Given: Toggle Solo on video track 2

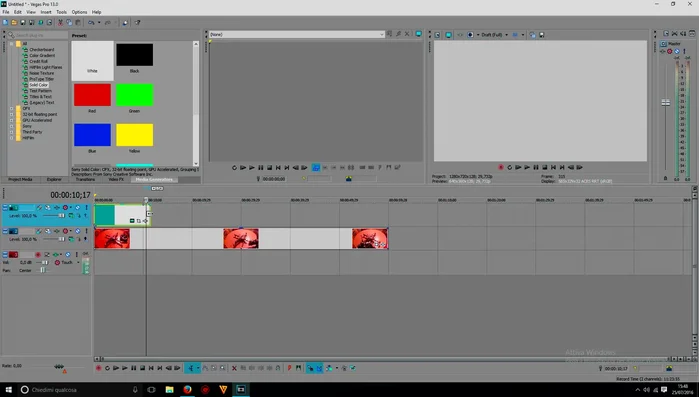Looking at the screenshot, I should (x=86, y=231).
